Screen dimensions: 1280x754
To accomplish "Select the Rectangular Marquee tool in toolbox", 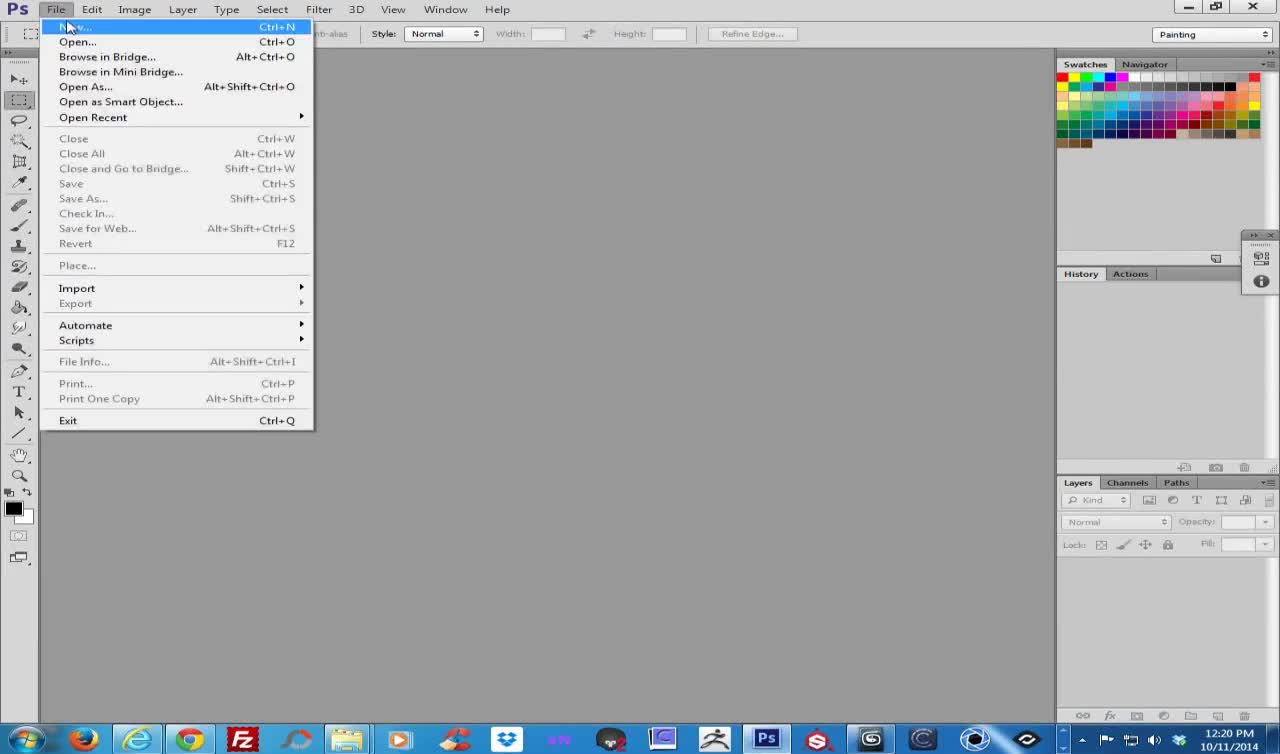I will 19,101.
